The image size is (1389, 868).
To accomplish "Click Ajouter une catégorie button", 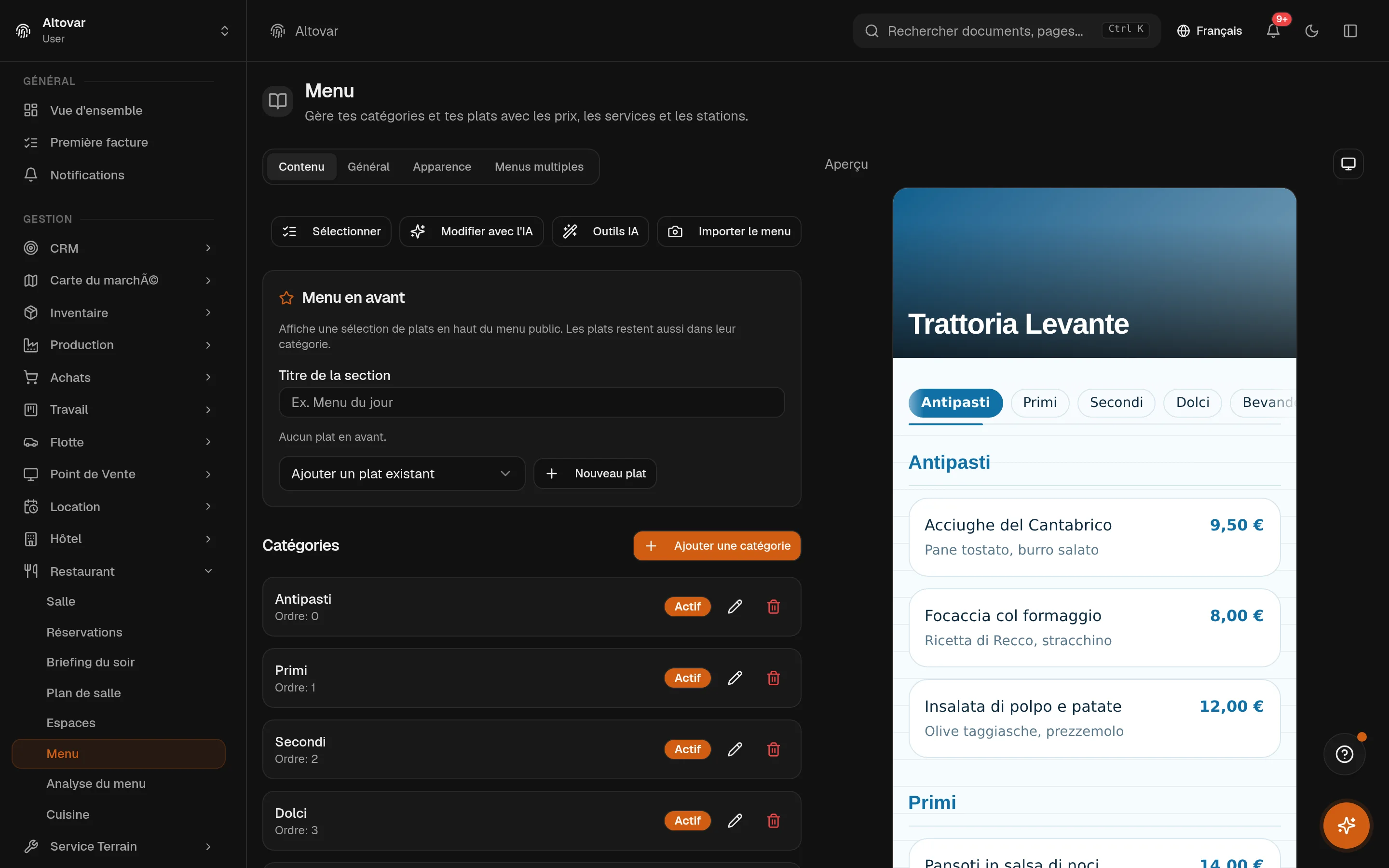I will click(x=717, y=546).
